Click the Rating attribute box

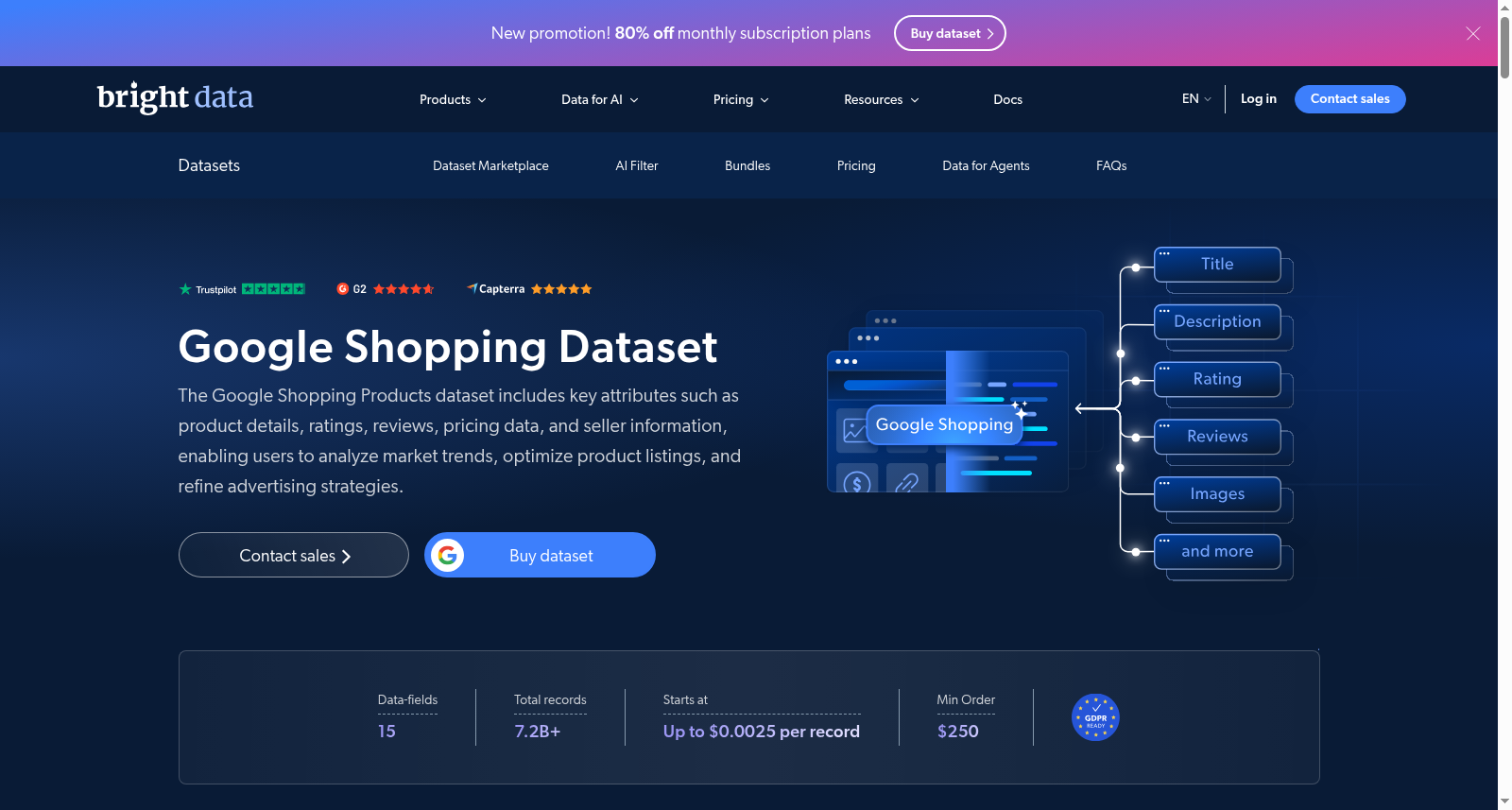coord(1217,379)
